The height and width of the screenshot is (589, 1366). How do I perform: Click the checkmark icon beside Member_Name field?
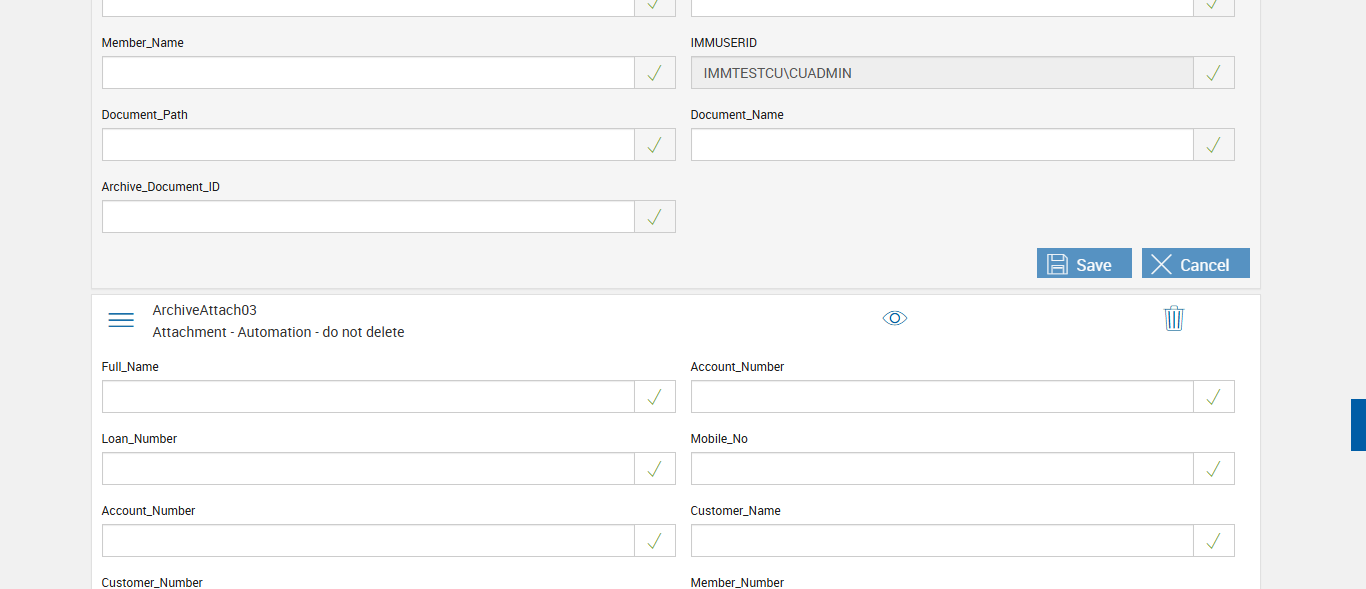click(x=654, y=73)
